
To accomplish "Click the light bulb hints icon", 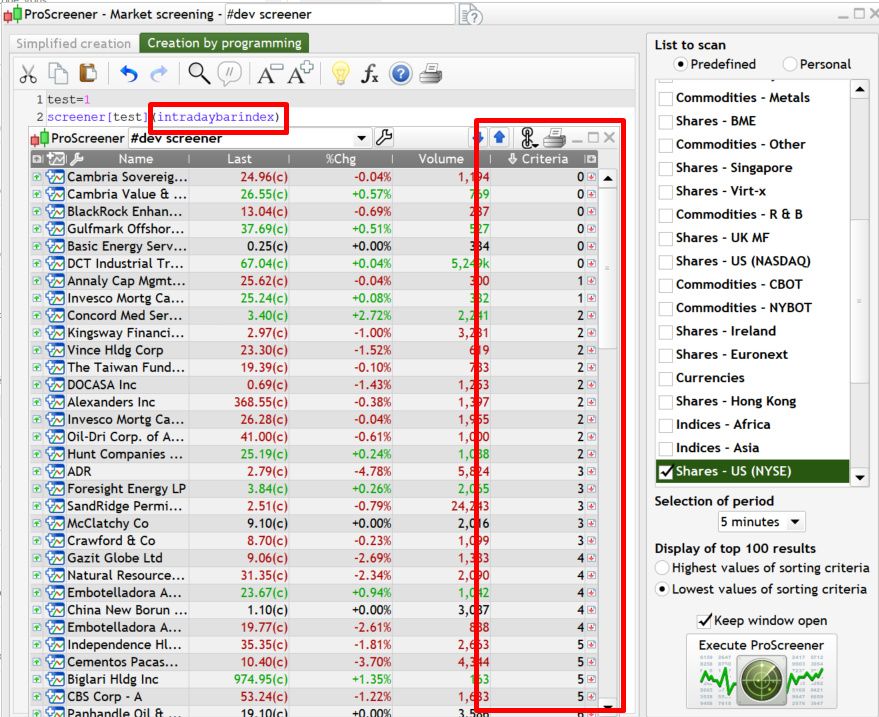I will (x=341, y=73).
